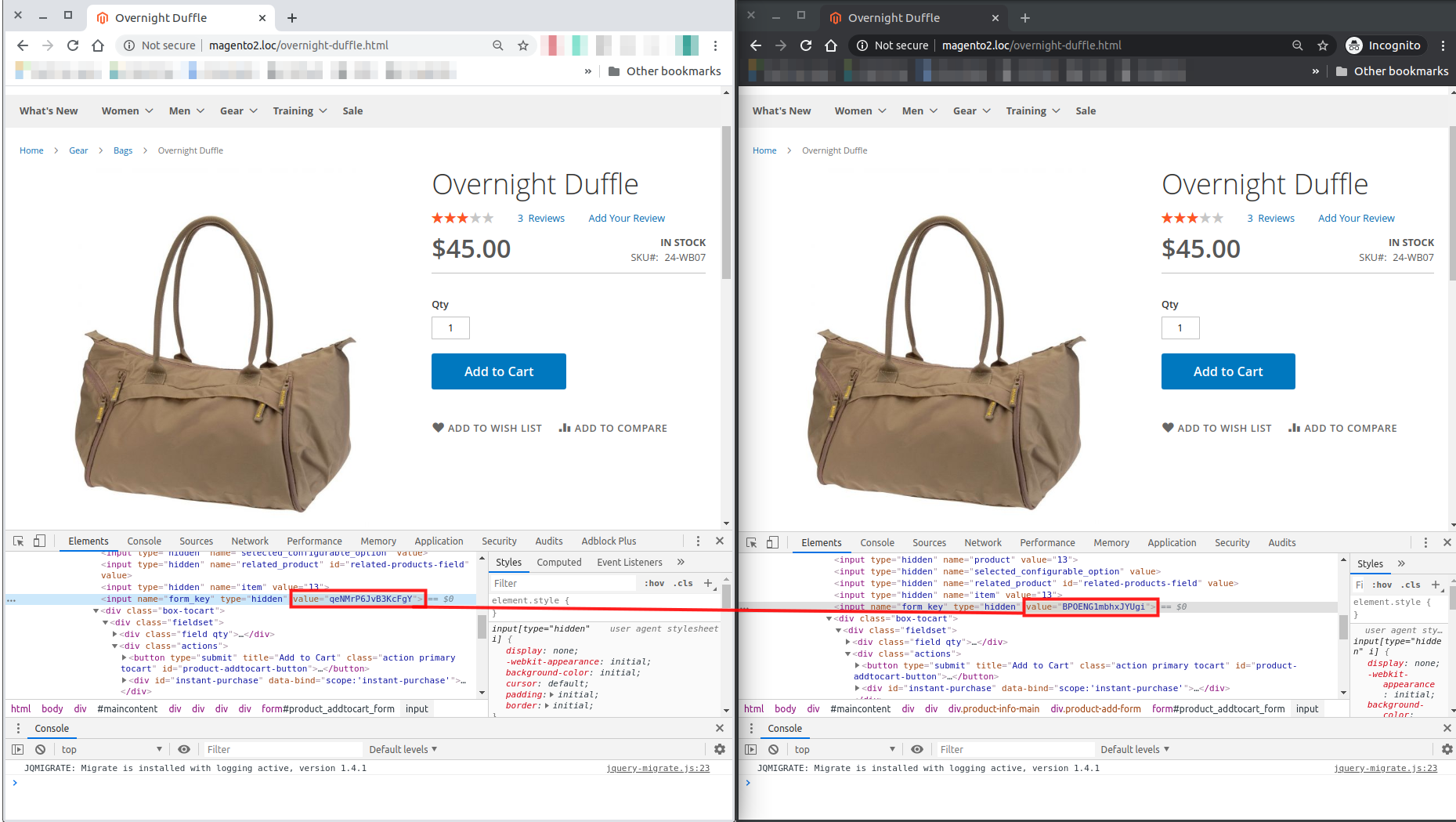The height and width of the screenshot is (822, 1456).
Task: Open Default levels dropdown in right console
Action: click(x=1135, y=749)
